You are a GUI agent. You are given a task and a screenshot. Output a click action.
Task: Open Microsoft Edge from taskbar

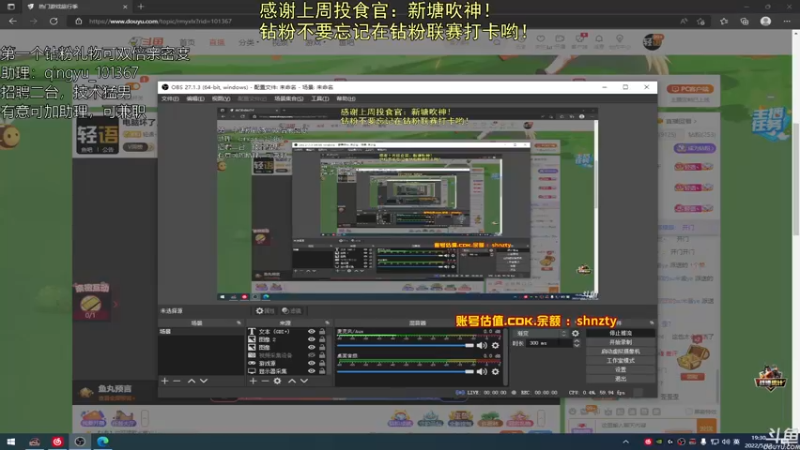coord(103,441)
